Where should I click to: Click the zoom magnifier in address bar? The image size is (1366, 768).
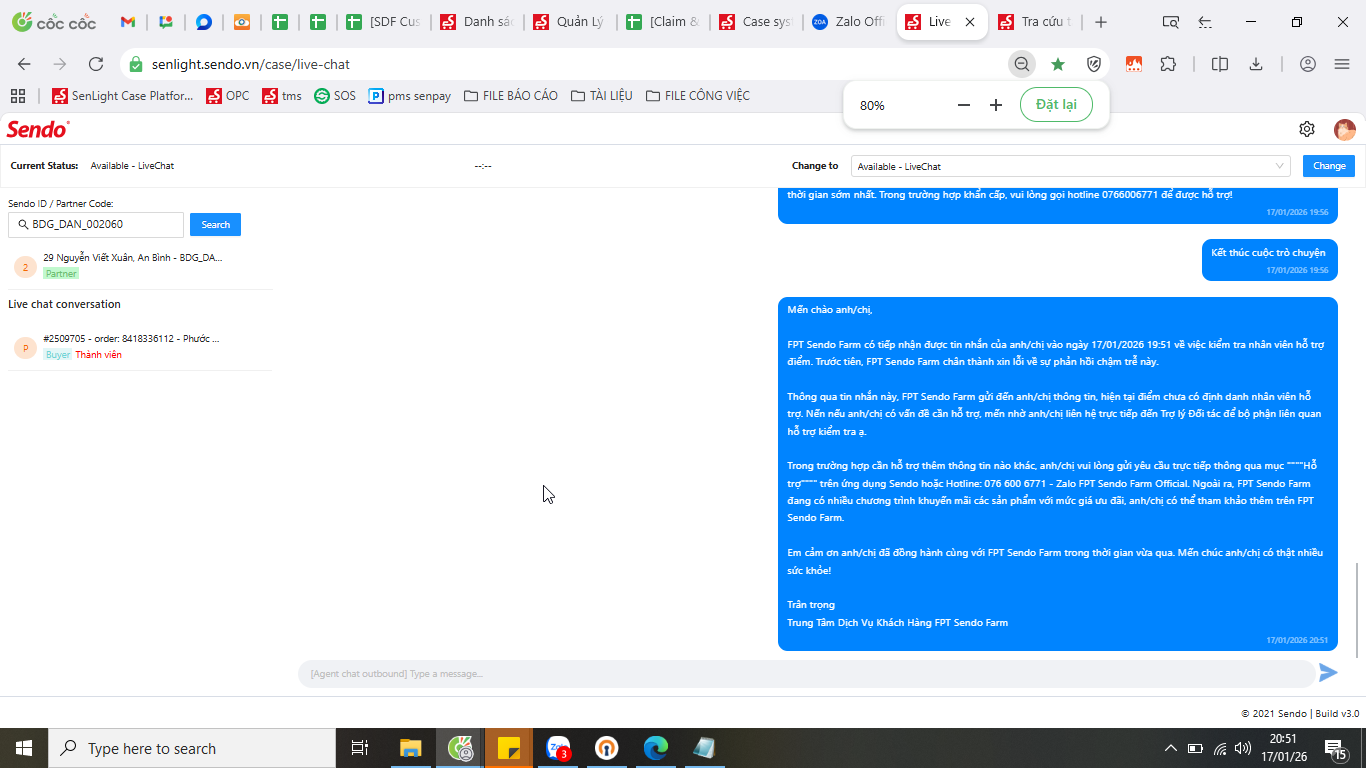[1021, 64]
